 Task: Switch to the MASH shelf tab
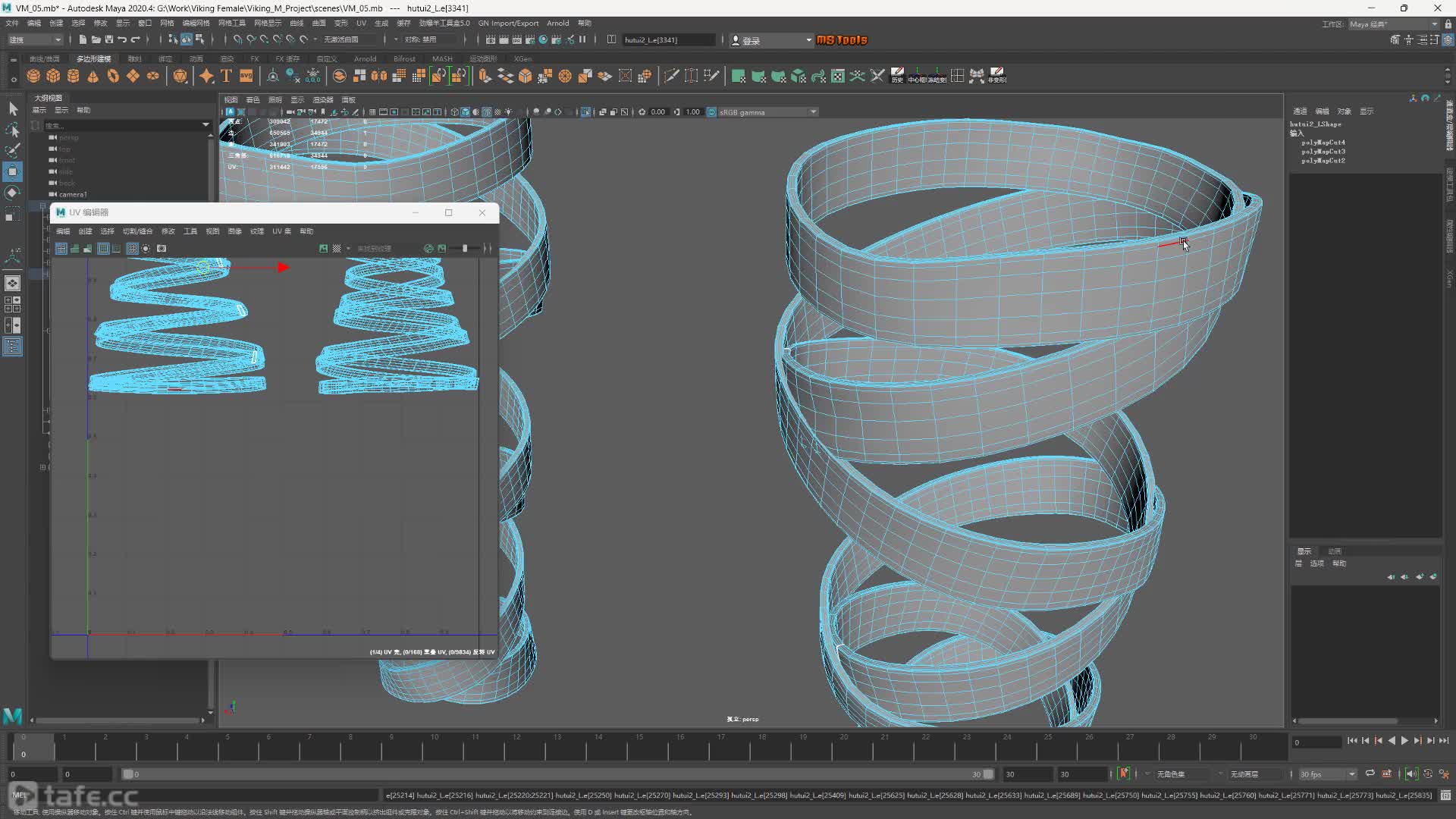pos(442,58)
